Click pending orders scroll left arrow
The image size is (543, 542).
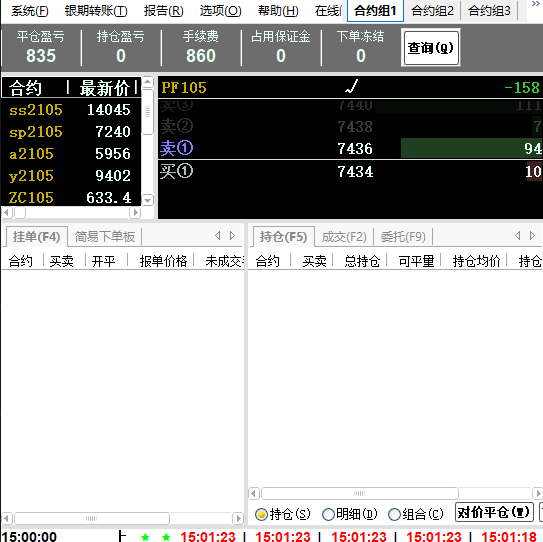coord(7,518)
